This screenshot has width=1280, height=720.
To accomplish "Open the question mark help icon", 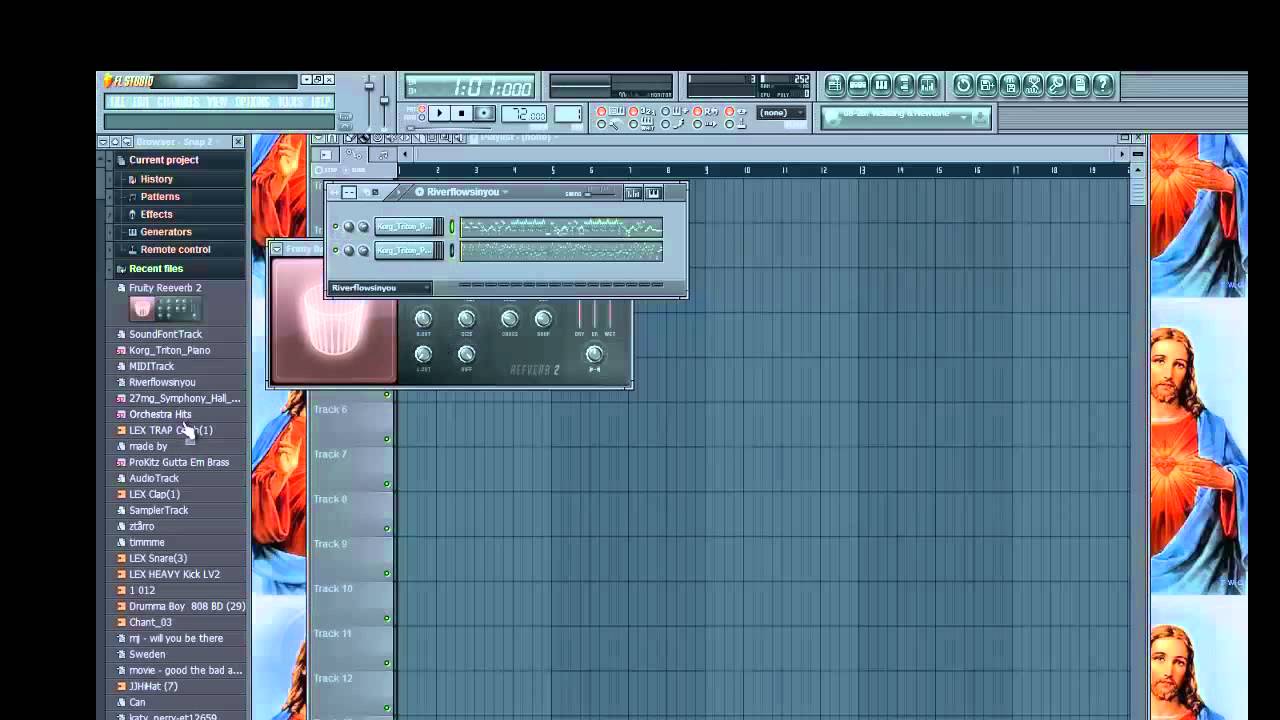I will [x=1103, y=86].
